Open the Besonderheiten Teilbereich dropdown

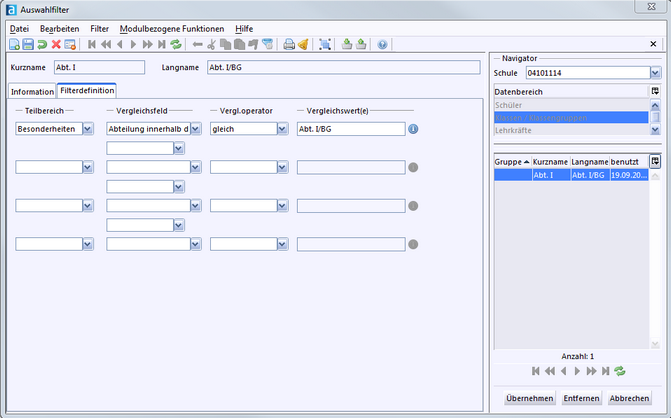coord(88,129)
